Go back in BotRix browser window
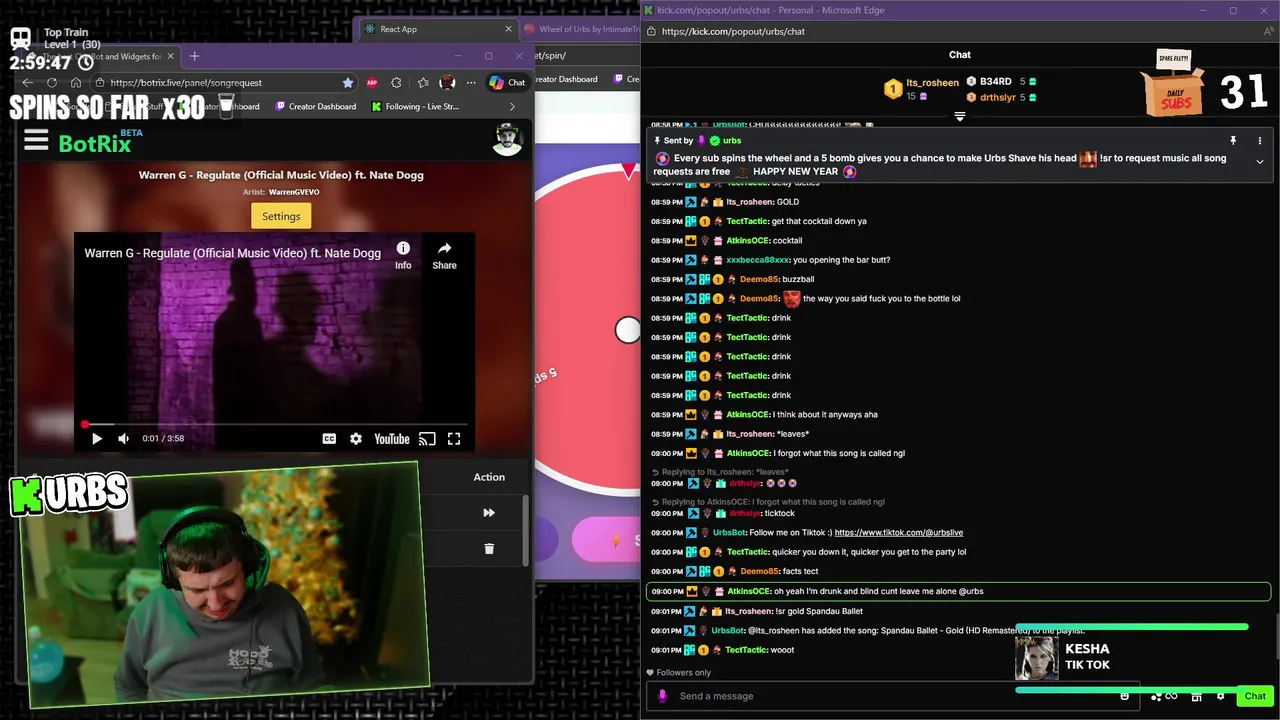Screen dimensions: 1280x720 point(28,83)
